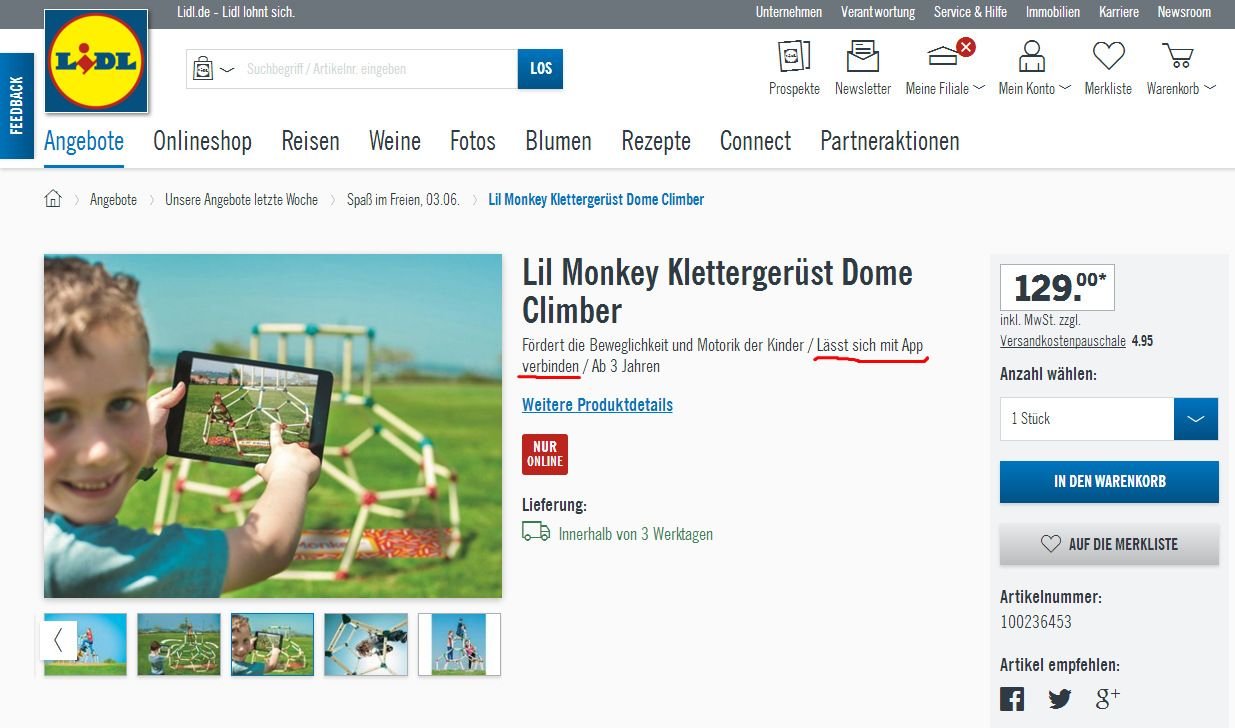
Task: Open the FEEDBACK side tab
Action: [16, 106]
